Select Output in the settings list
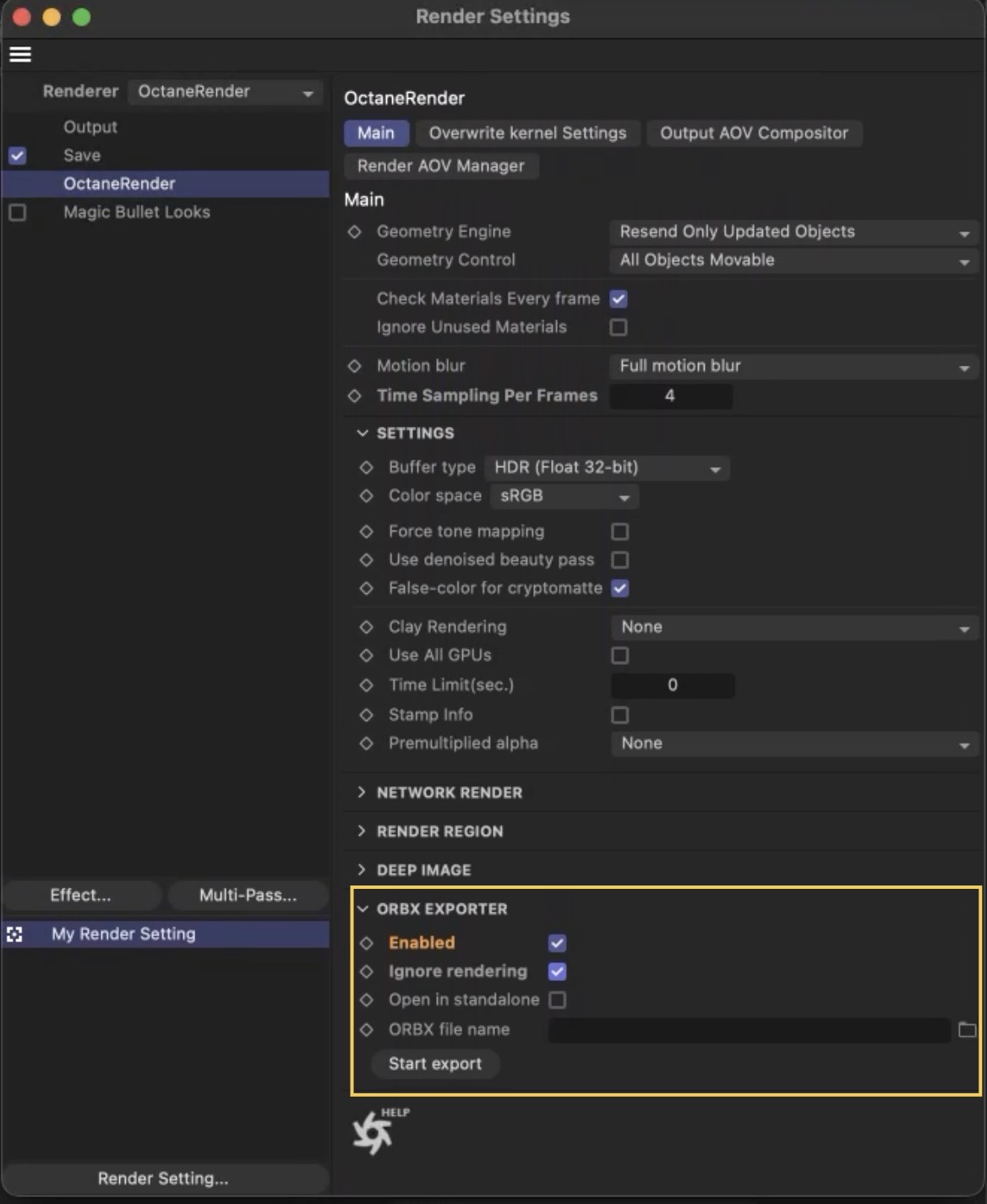The height and width of the screenshot is (1204, 987). point(90,127)
